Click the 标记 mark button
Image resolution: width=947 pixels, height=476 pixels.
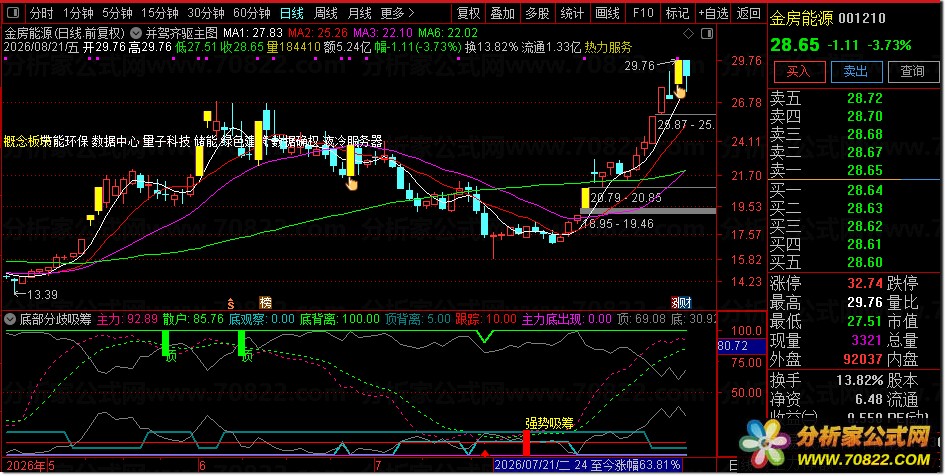tap(677, 13)
